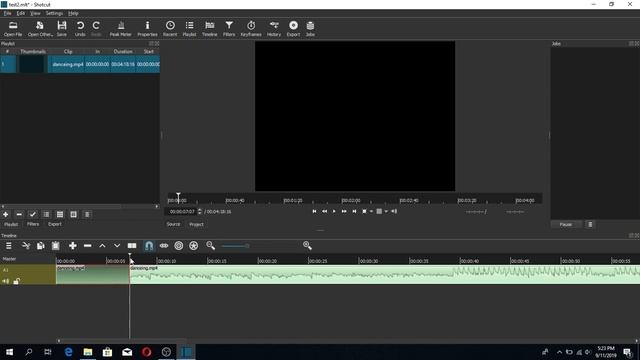Open the Jobs panel menu button
The height and width of the screenshot is (360, 640).
(x=590, y=224)
